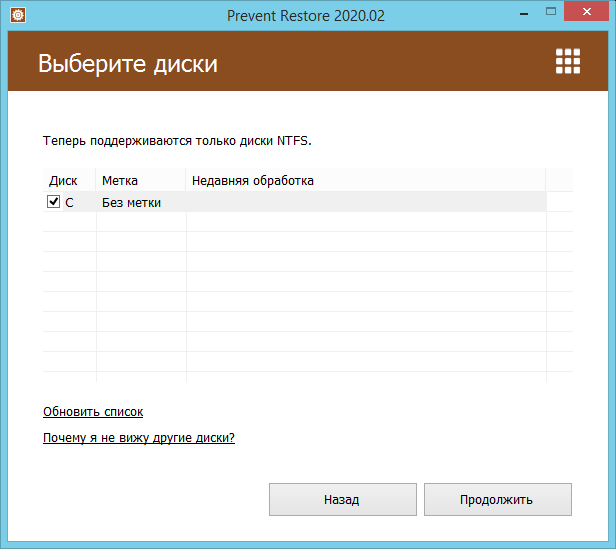Screen dimensions: 616x549
Task: Click the Prevent Restore app icon in title bar
Action: [x=18, y=15]
